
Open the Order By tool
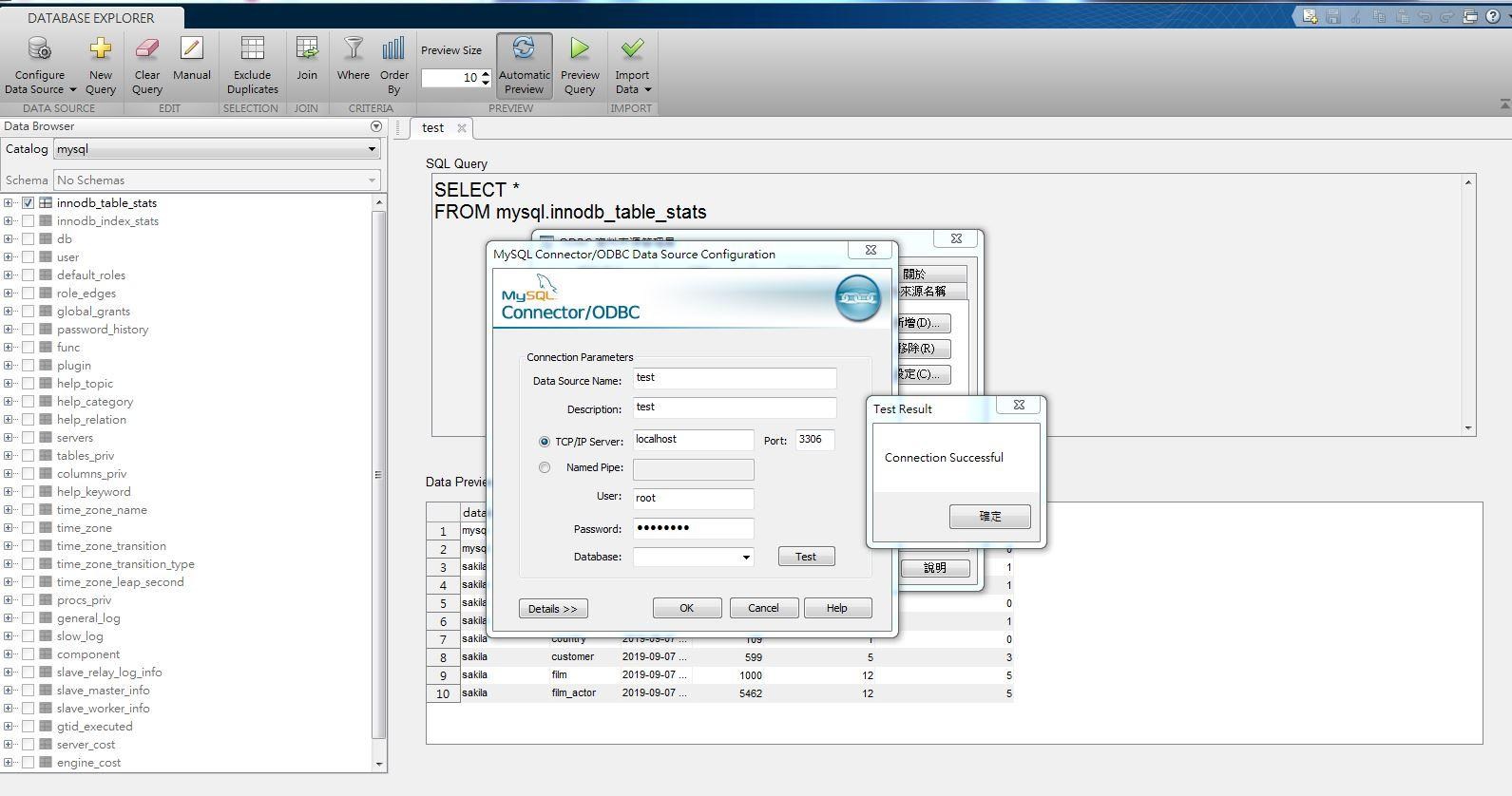click(393, 65)
